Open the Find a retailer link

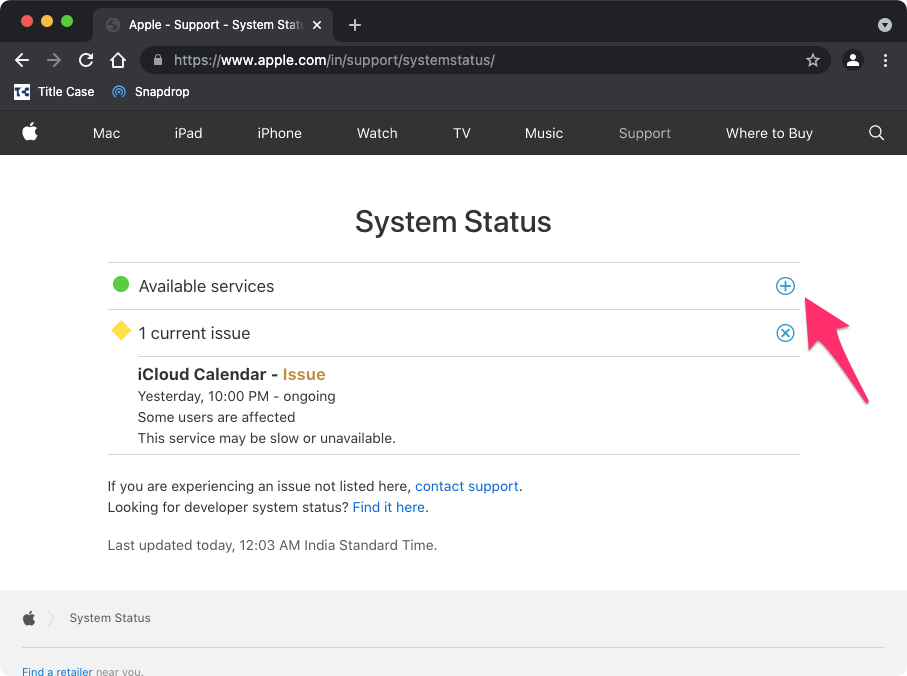pyautogui.click(x=57, y=671)
